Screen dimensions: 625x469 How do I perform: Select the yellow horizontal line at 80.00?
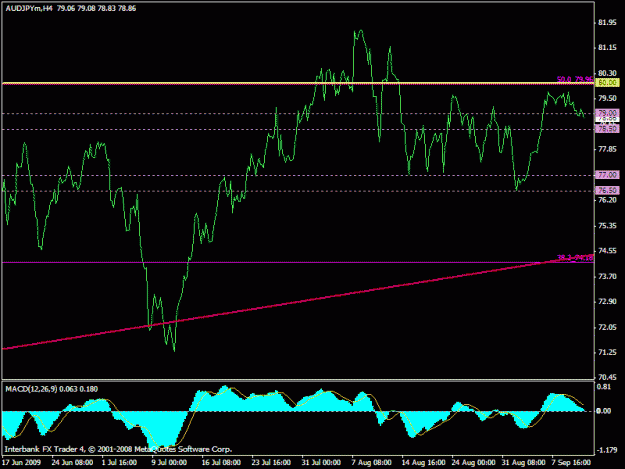pos(298,83)
